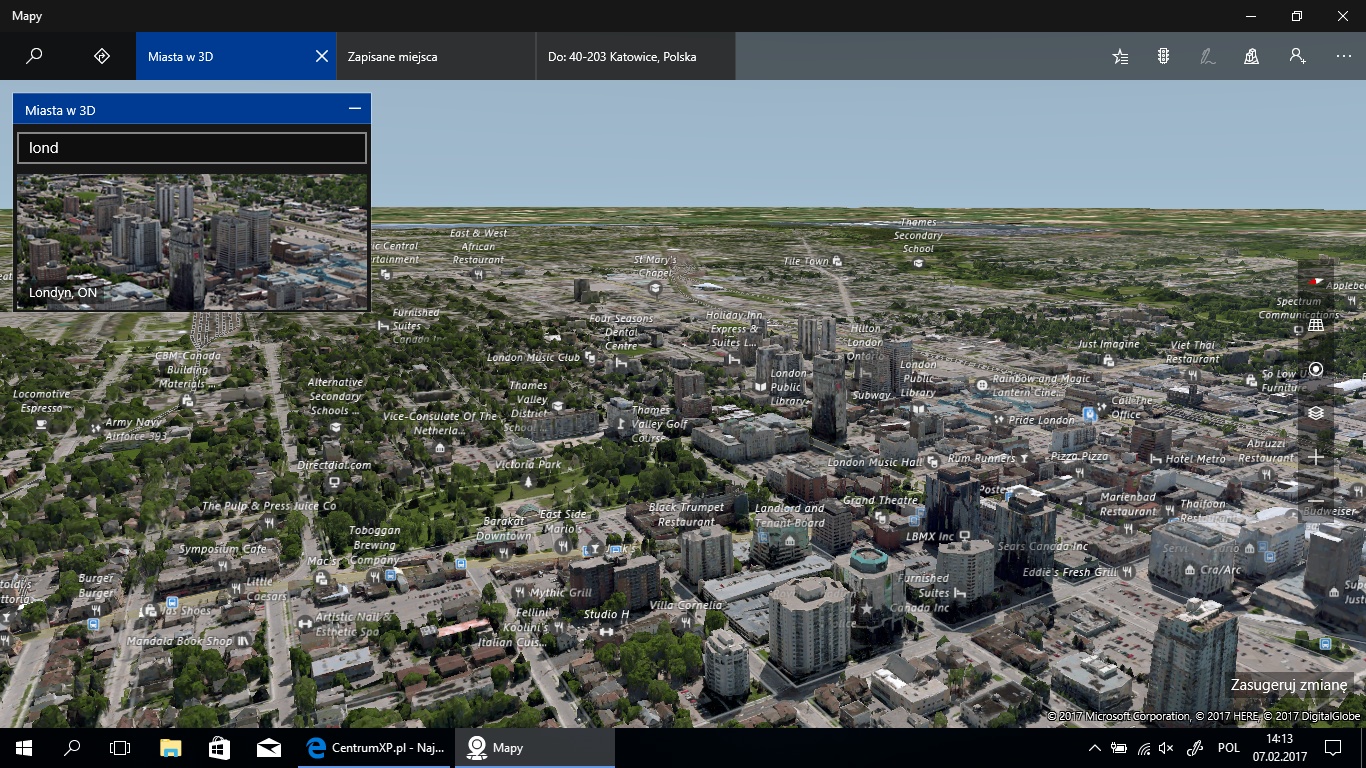Close the Miasta w 3D tab
The image size is (1366, 768).
[322, 57]
